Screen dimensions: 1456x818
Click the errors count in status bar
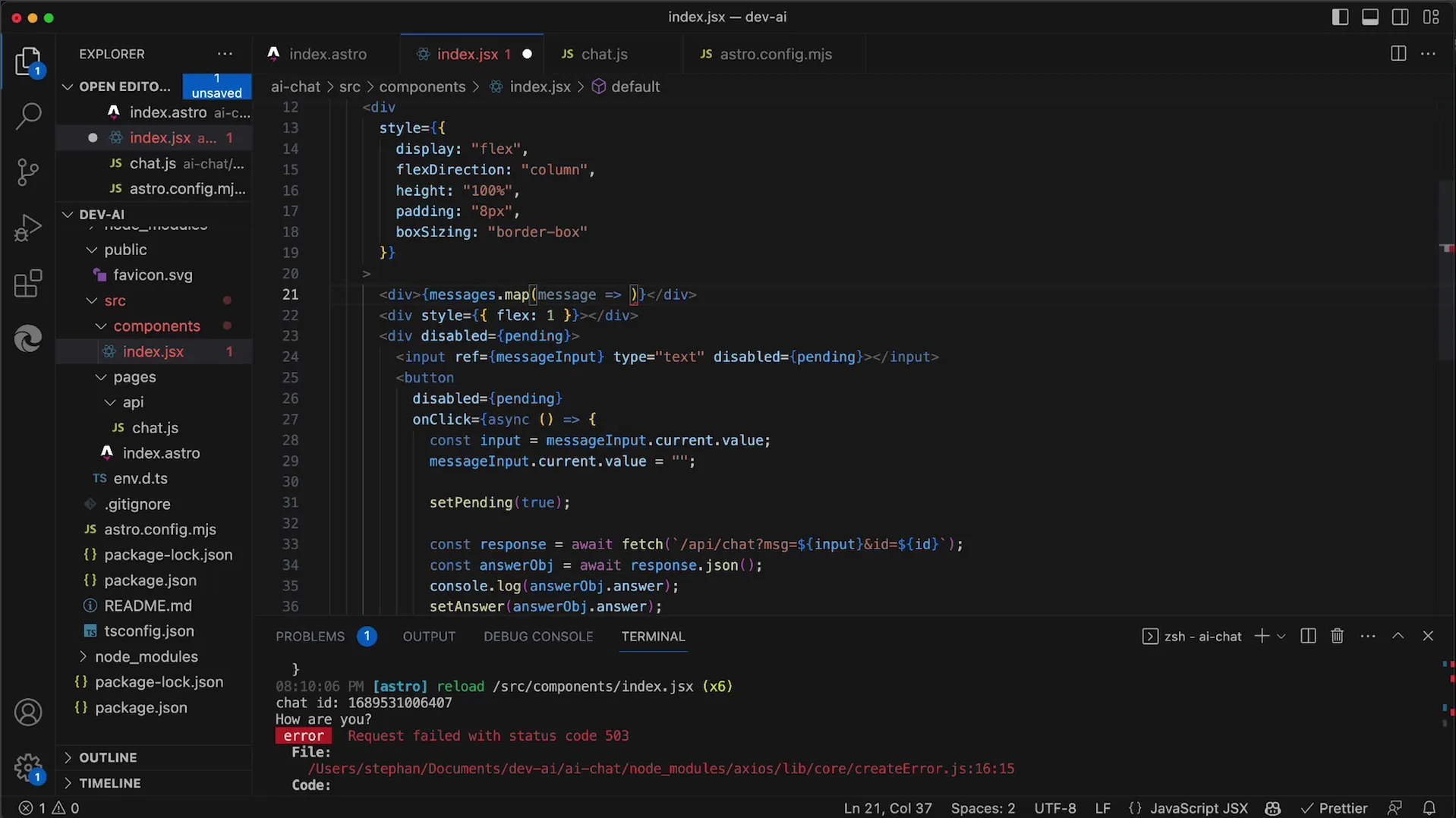click(x=33, y=808)
